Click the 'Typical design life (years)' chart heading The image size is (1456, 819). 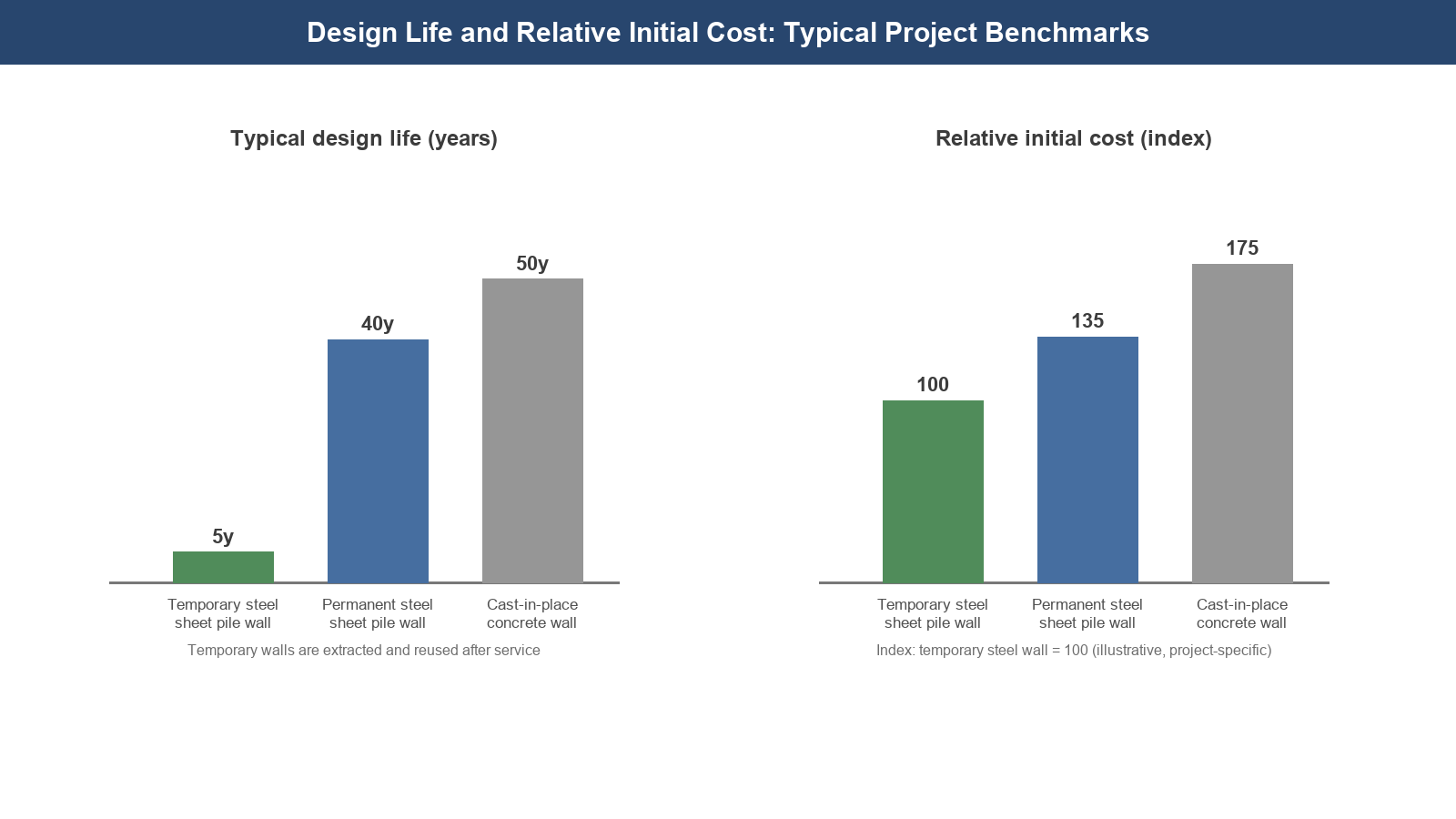click(364, 138)
